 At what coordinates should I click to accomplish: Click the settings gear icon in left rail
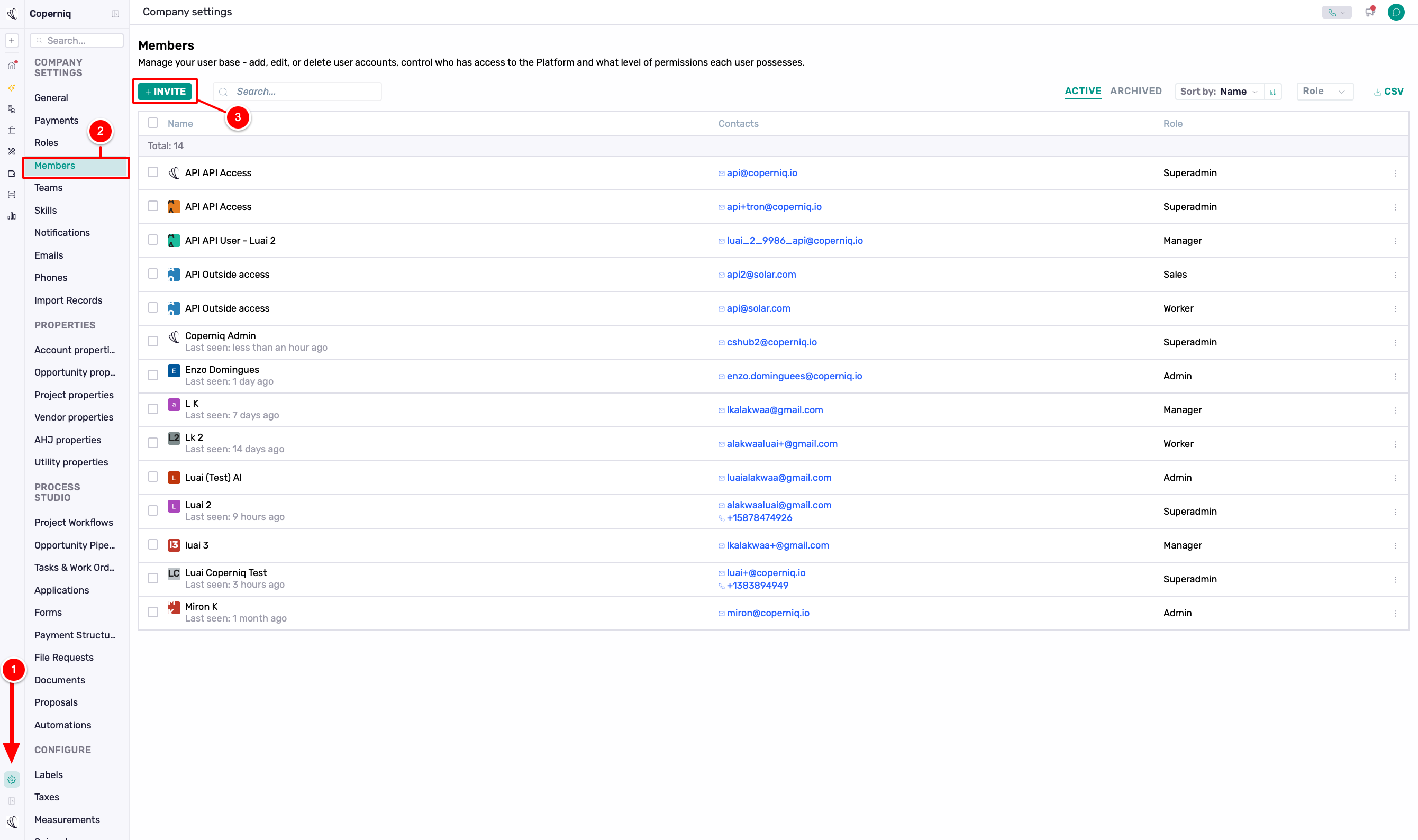pyautogui.click(x=12, y=780)
